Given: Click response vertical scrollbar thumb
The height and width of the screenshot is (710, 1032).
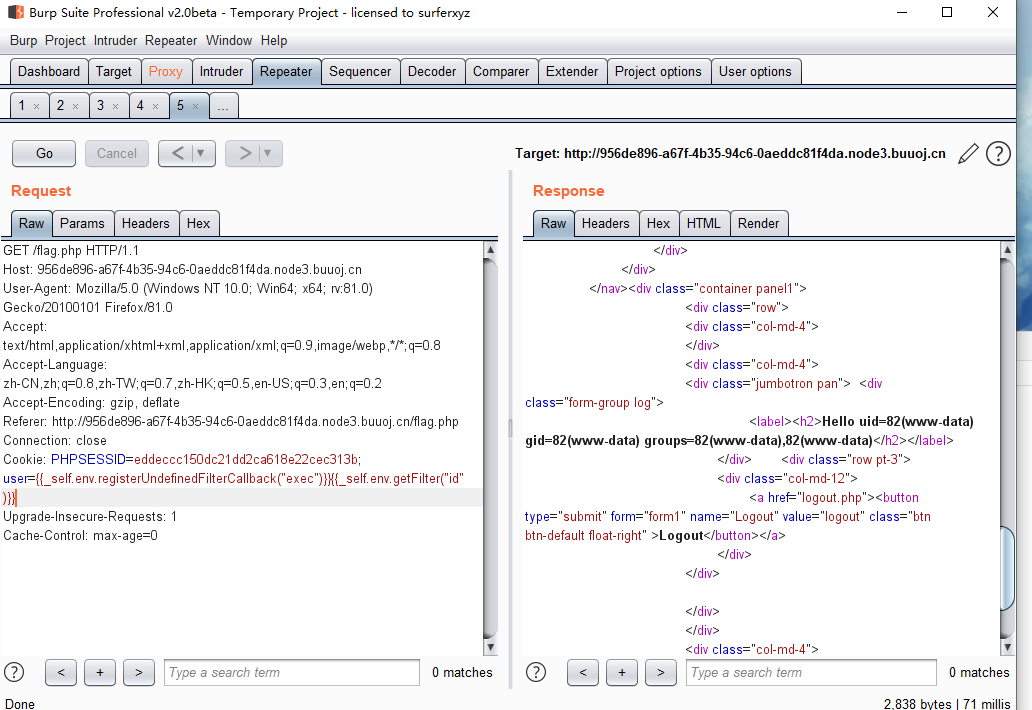Looking at the screenshot, I should pyautogui.click(x=1007, y=569).
